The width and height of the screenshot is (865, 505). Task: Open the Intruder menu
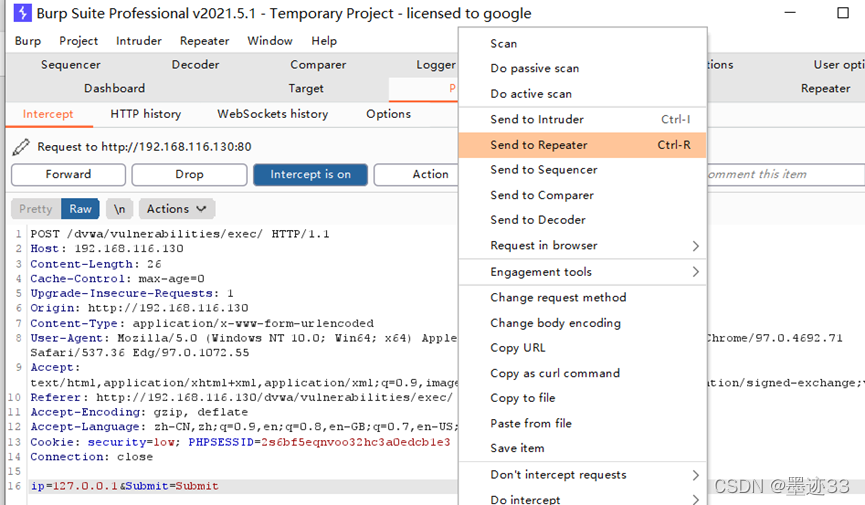click(x=138, y=41)
